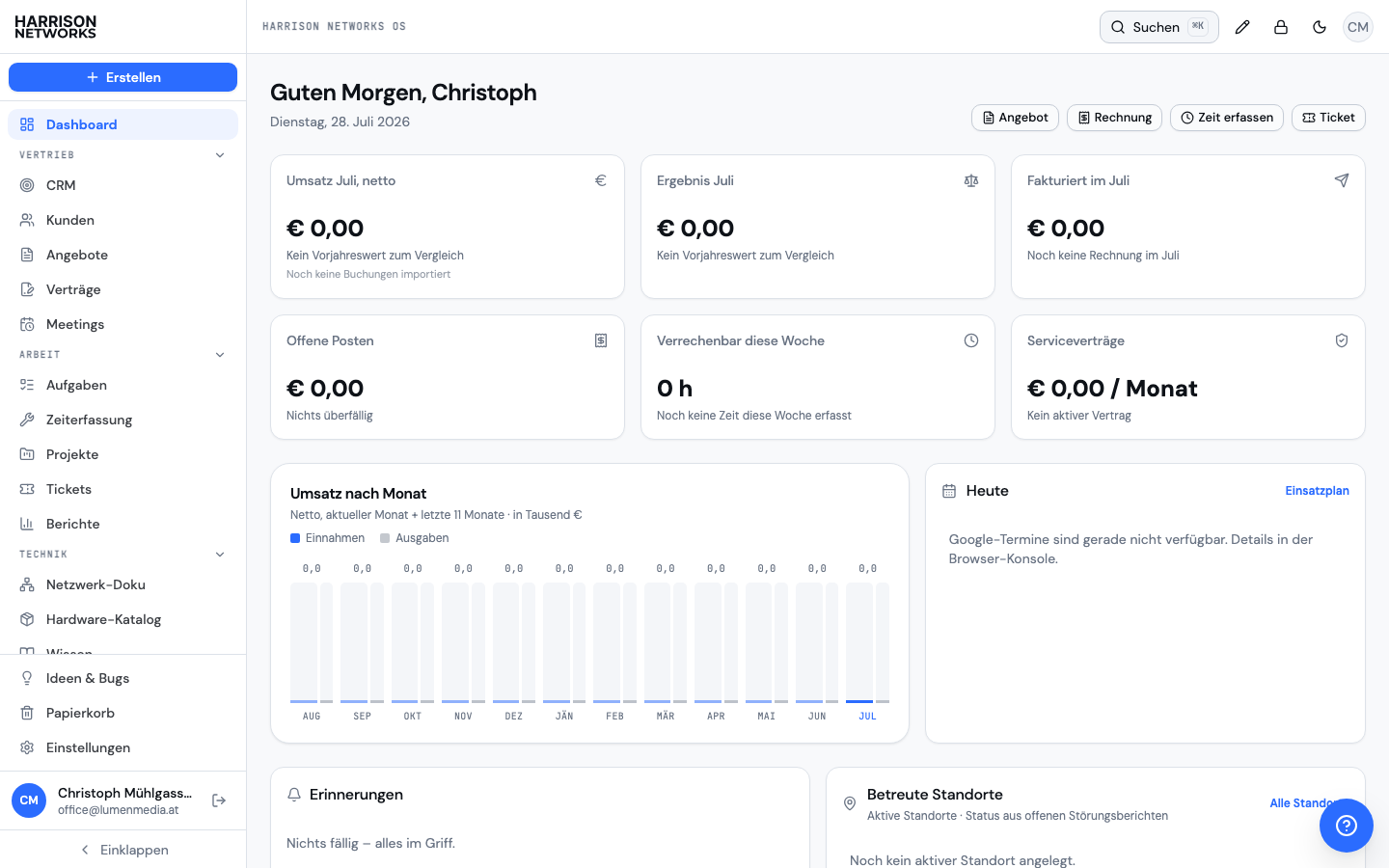
Task: Open Netzwerk-Doku in the sidebar
Action: pyautogui.click(x=123, y=584)
